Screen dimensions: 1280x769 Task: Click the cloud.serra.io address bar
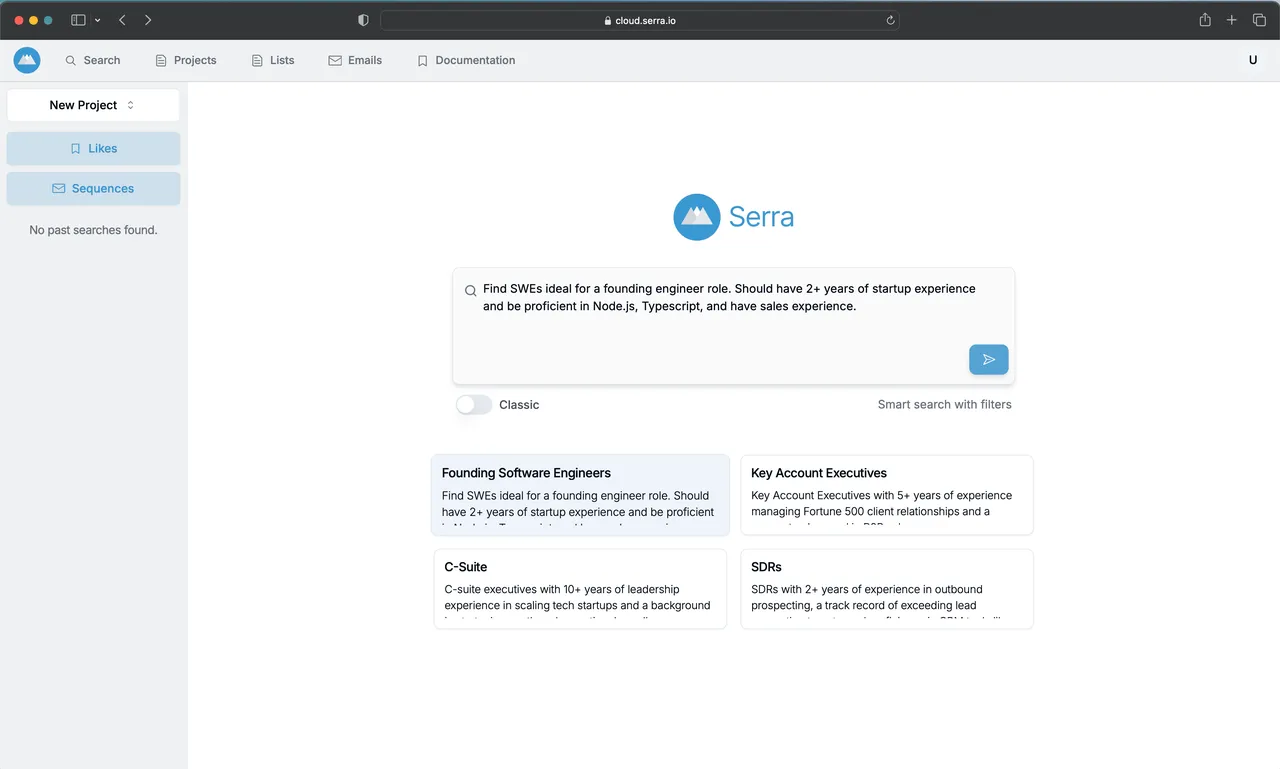click(x=640, y=20)
